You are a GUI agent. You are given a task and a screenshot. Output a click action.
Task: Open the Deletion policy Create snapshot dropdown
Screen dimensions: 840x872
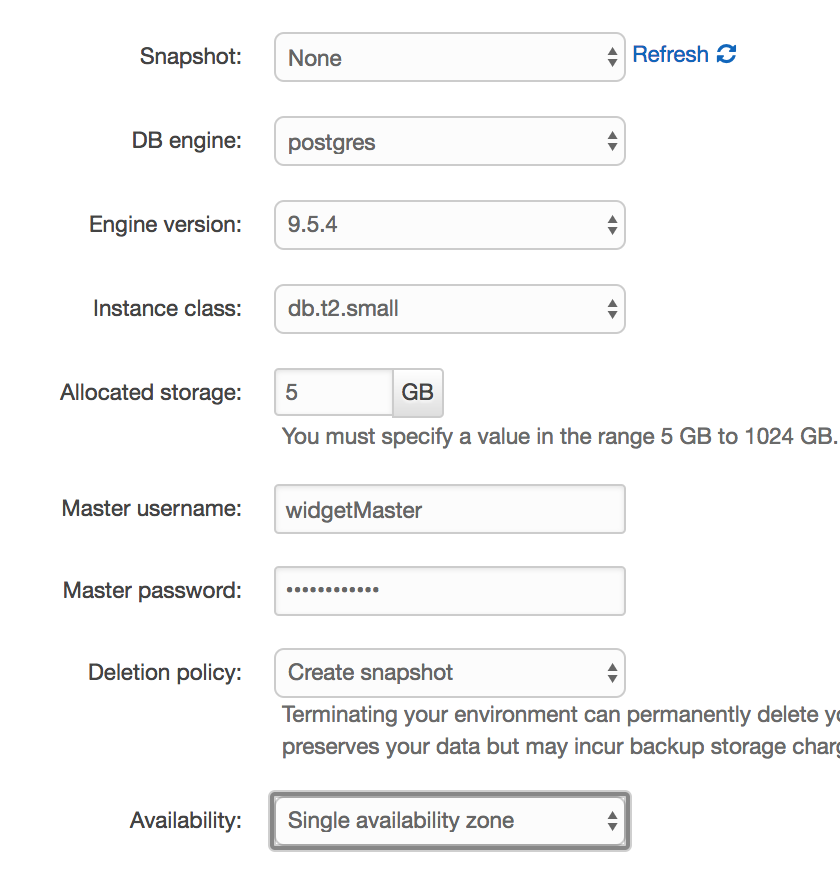449,673
